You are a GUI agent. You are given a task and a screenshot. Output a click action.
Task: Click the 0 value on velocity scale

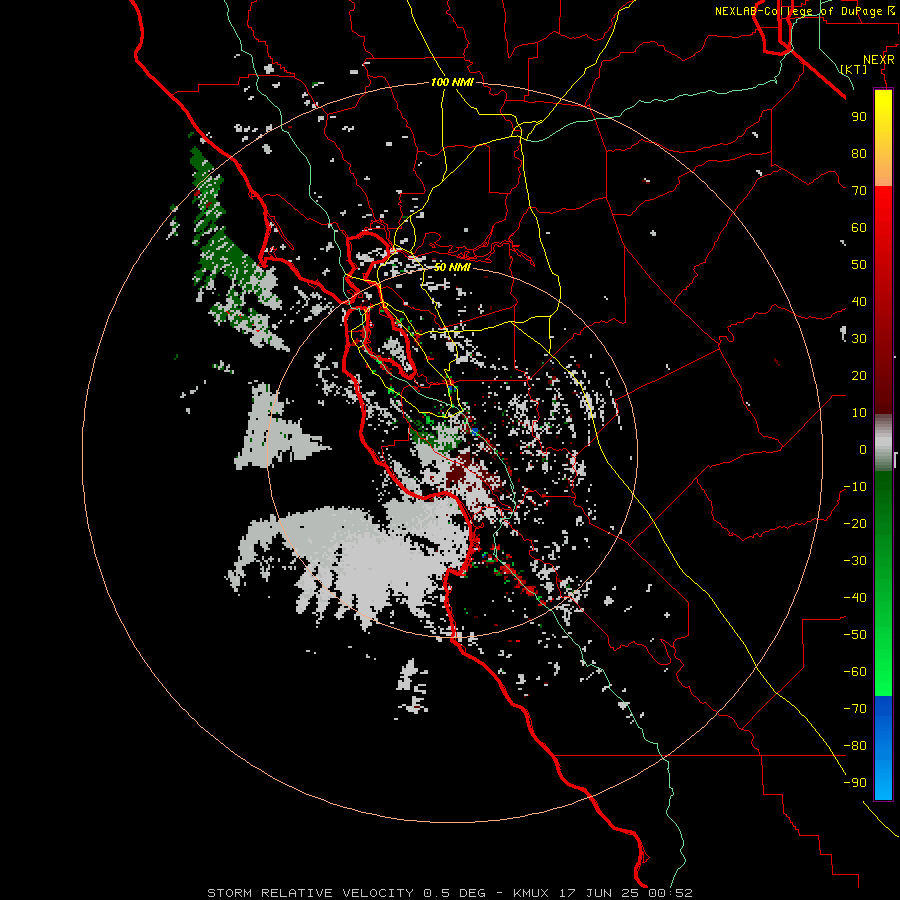[x=863, y=450]
